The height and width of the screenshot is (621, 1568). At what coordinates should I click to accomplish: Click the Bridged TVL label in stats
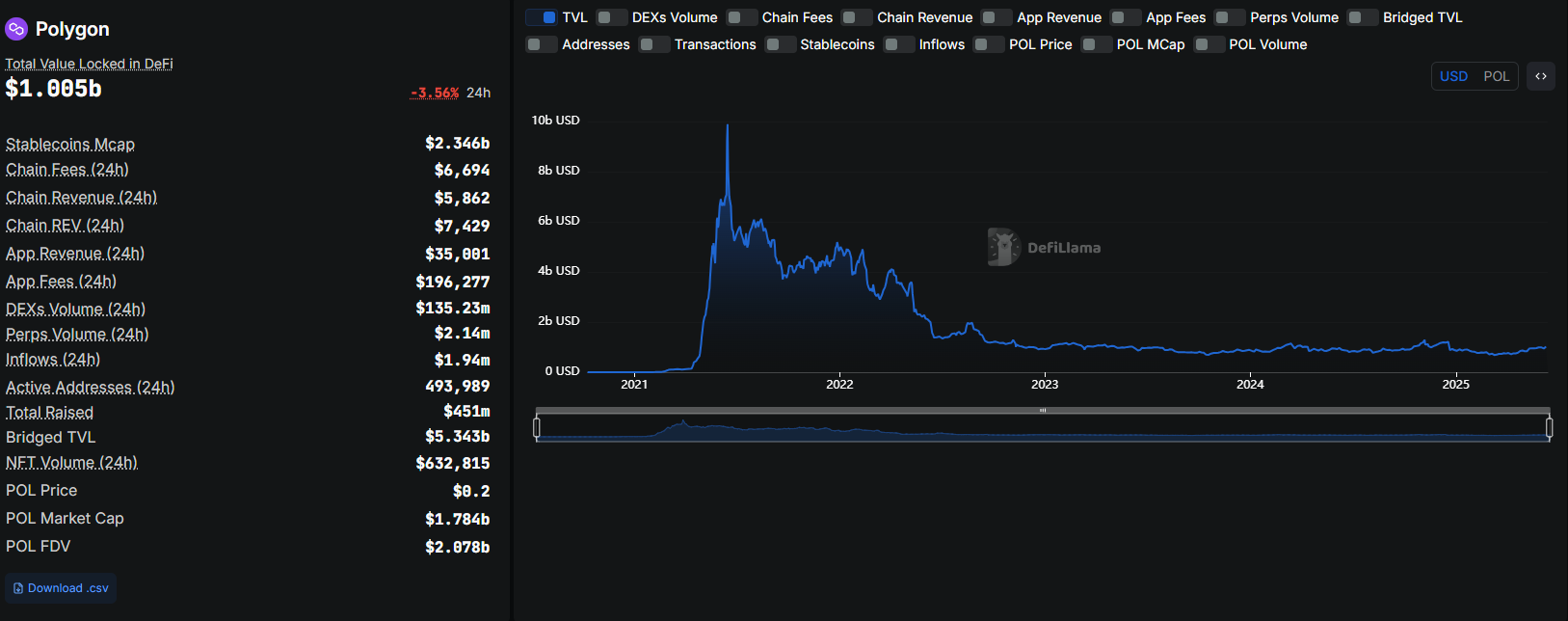(51, 438)
